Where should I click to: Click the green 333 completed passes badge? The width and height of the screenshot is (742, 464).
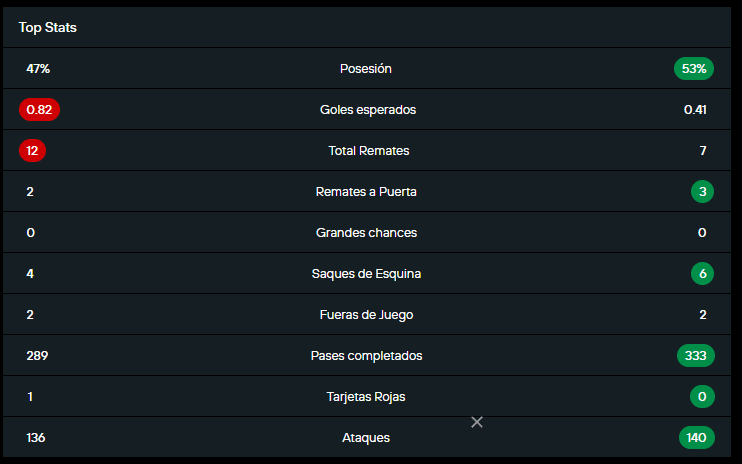pyautogui.click(x=695, y=356)
